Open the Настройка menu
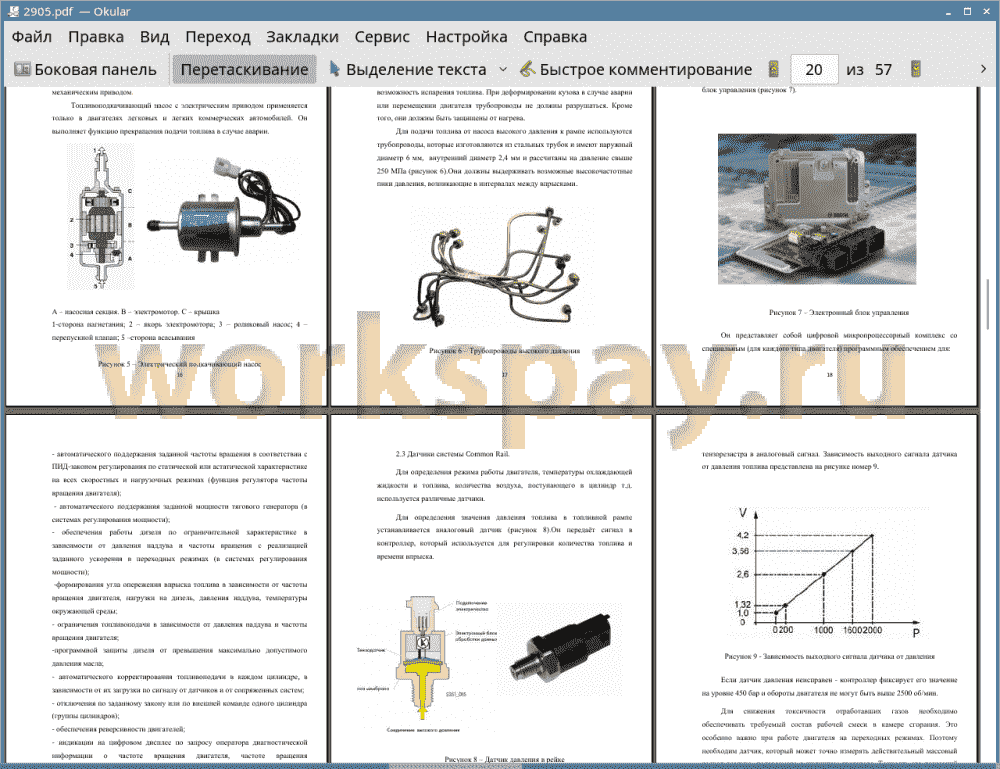The image size is (1000, 769). (x=466, y=37)
